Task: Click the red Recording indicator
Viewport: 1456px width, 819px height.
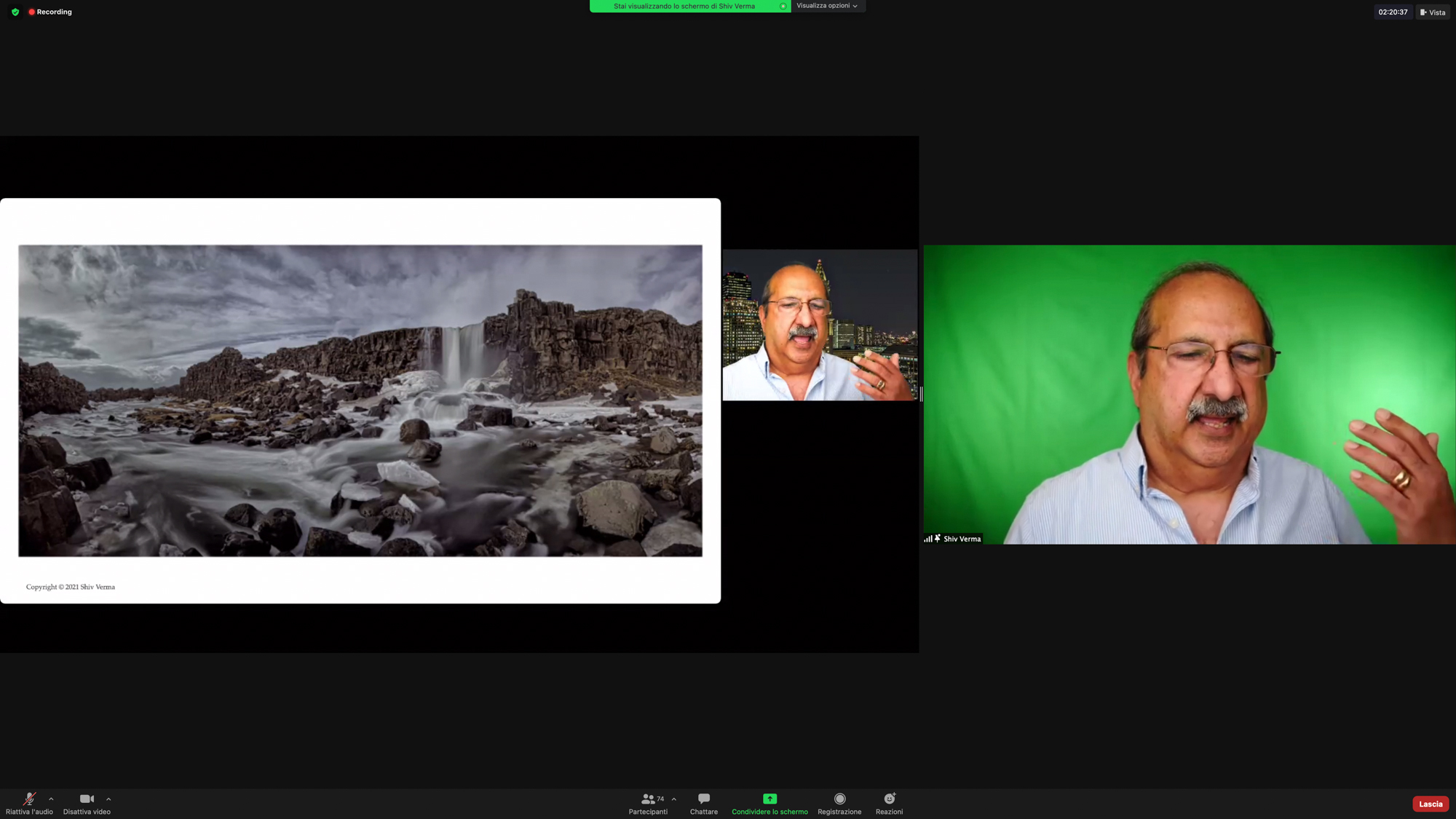Action: pyautogui.click(x=50, y=12)
